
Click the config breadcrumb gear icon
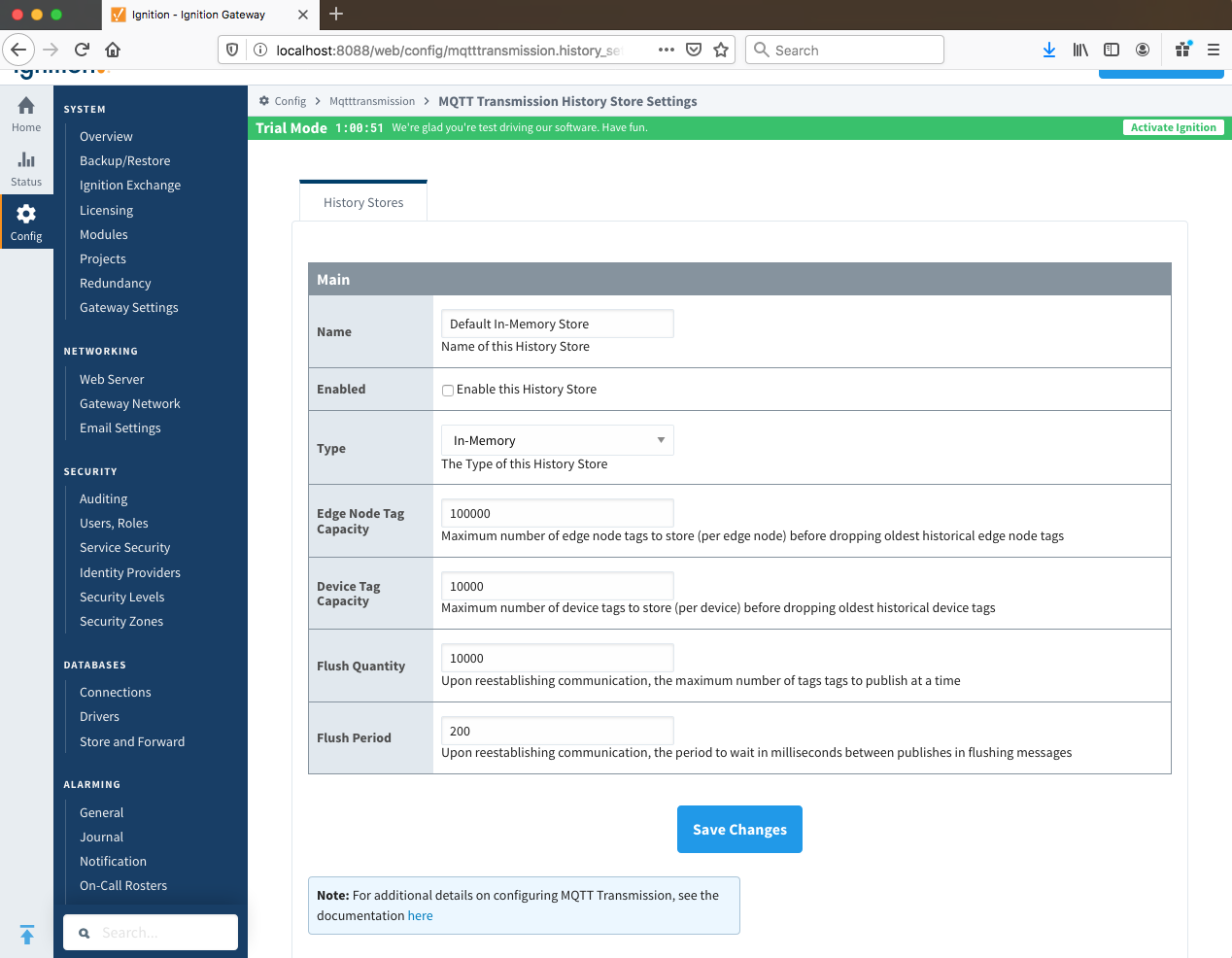click(x=264, y=101)
